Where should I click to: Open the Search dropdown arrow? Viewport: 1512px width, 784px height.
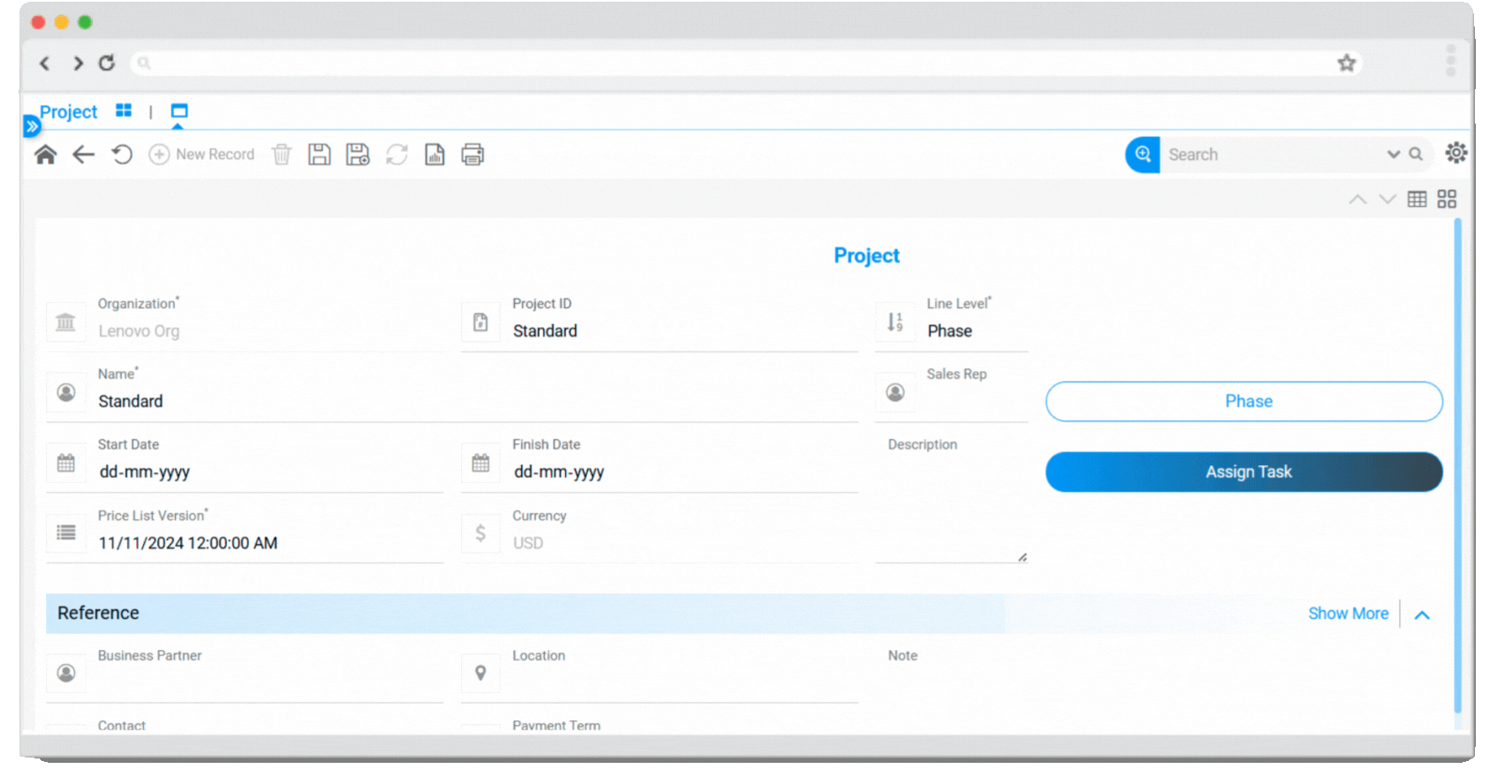pos(1393,155)
